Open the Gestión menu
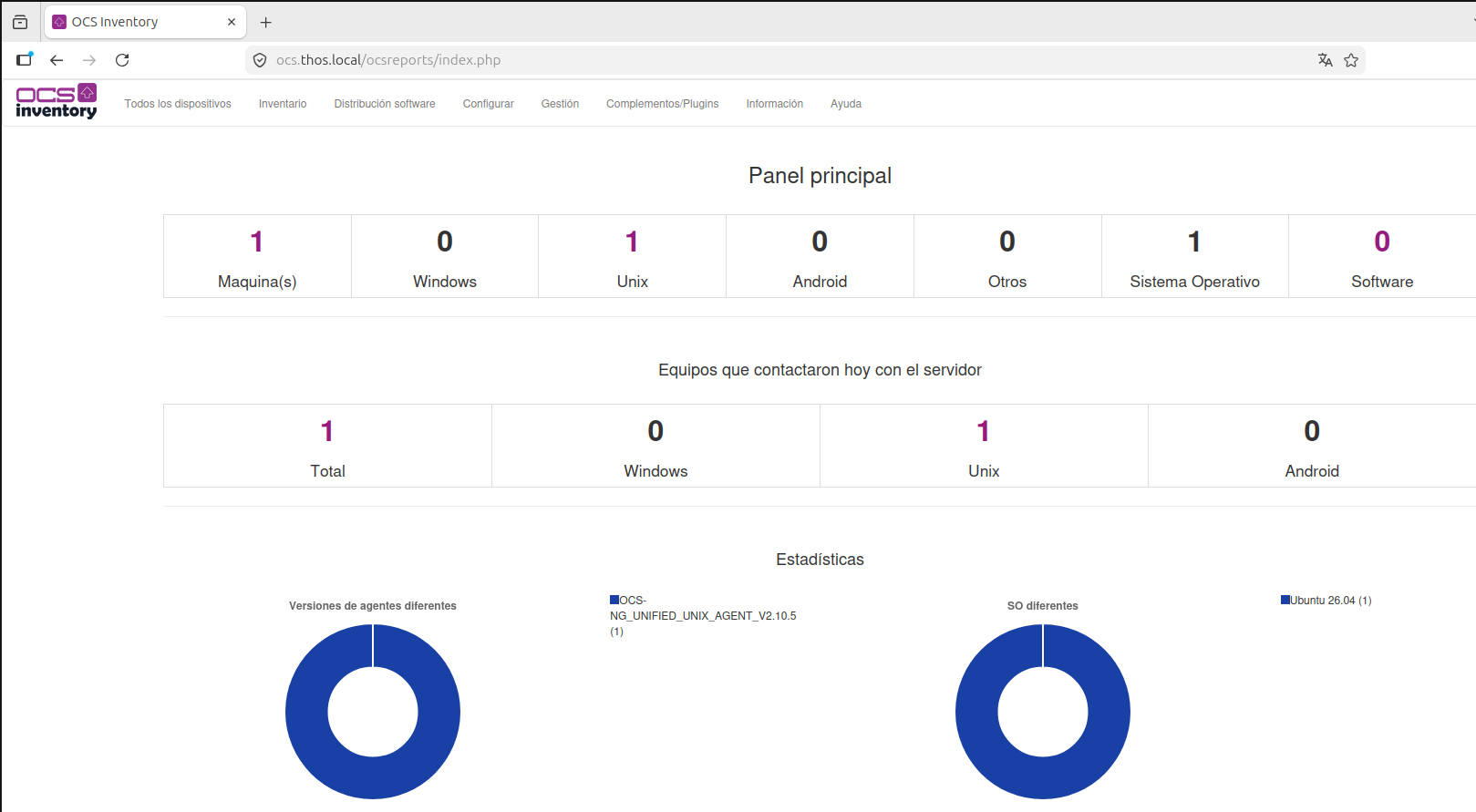The width and height of the screenshot is (1476, 812). 560,104
